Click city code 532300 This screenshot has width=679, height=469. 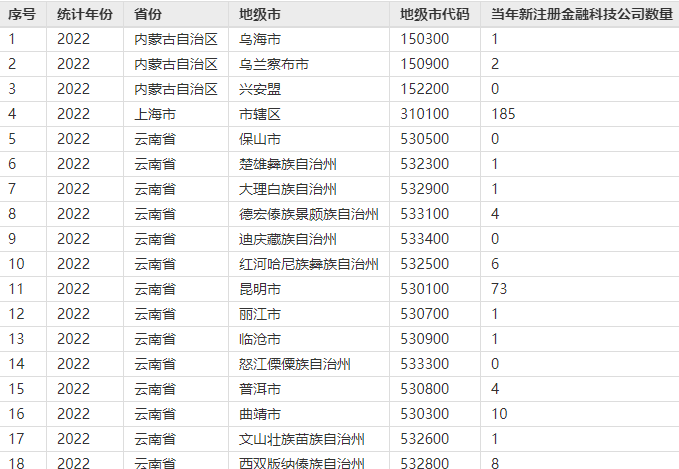coord(425,164)
